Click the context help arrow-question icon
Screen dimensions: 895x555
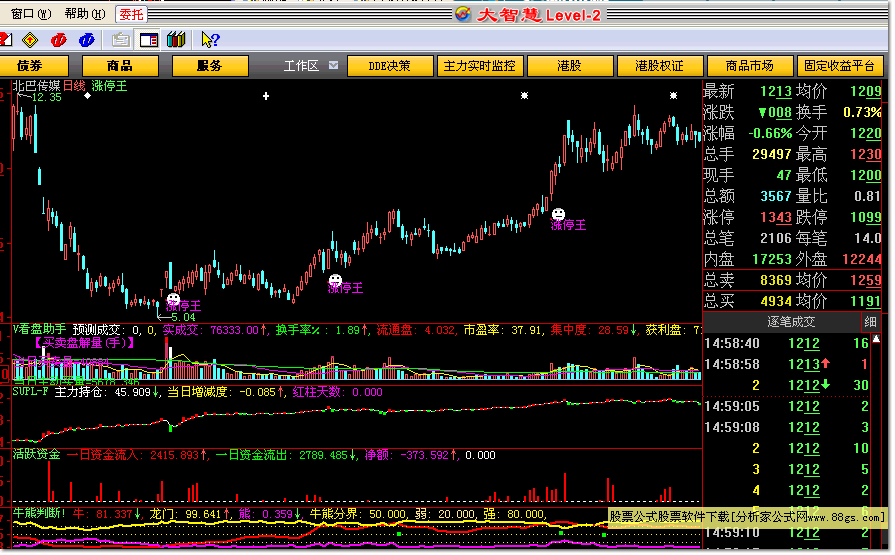click(x=210, y=39)
